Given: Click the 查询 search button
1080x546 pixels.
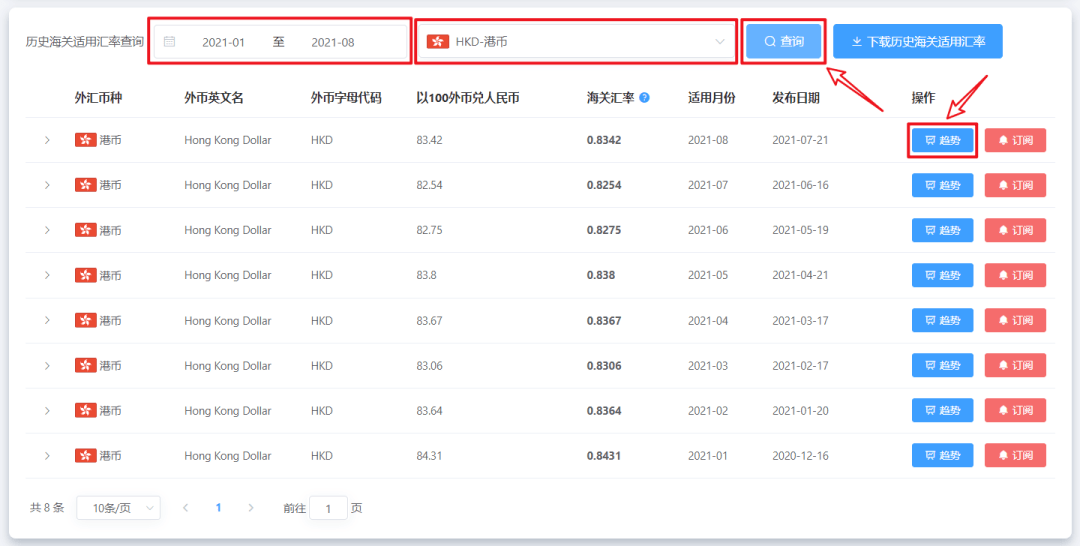Looking at the screenshot, I should 784,41.
